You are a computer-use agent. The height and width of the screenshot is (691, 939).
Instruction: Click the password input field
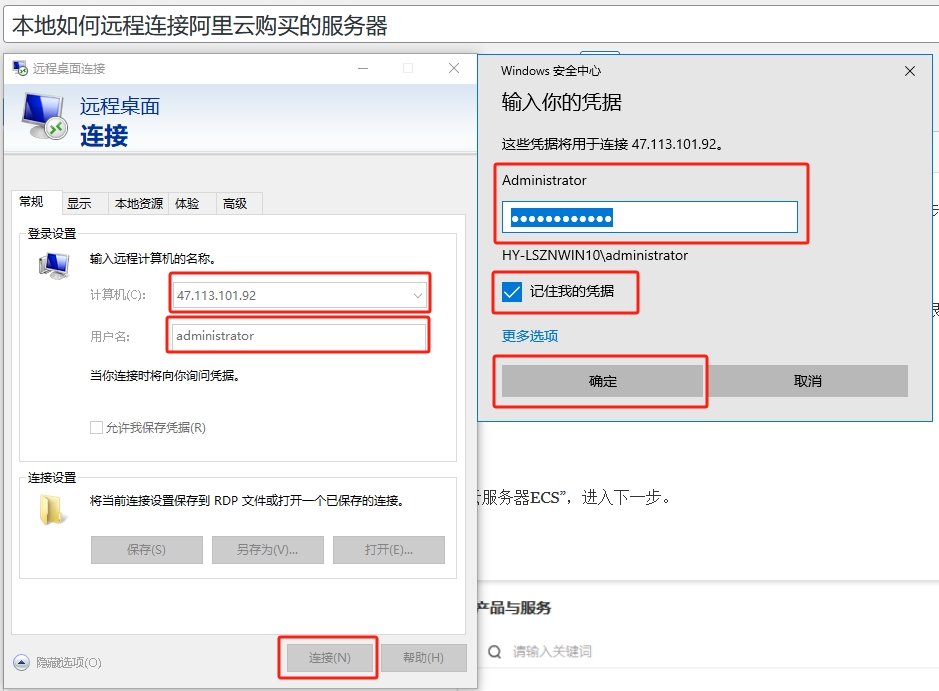(x=650, y=217)
